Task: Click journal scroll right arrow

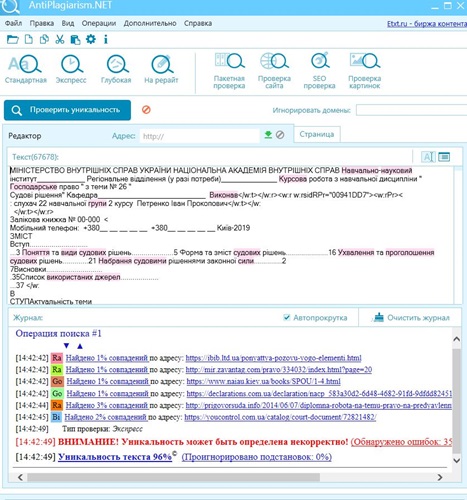Action: tap(440, 477)
